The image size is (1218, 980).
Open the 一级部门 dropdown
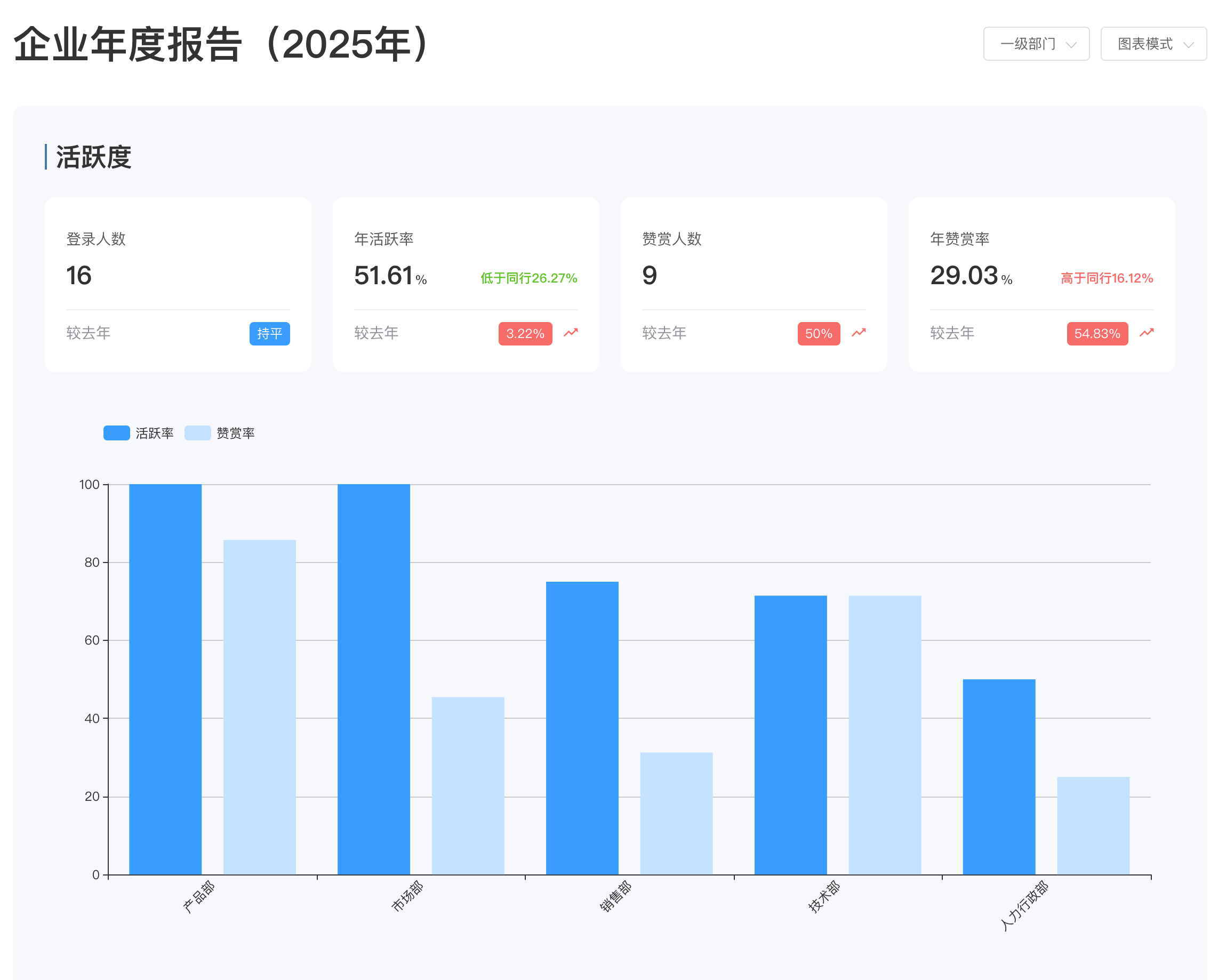click(1036, 44)
